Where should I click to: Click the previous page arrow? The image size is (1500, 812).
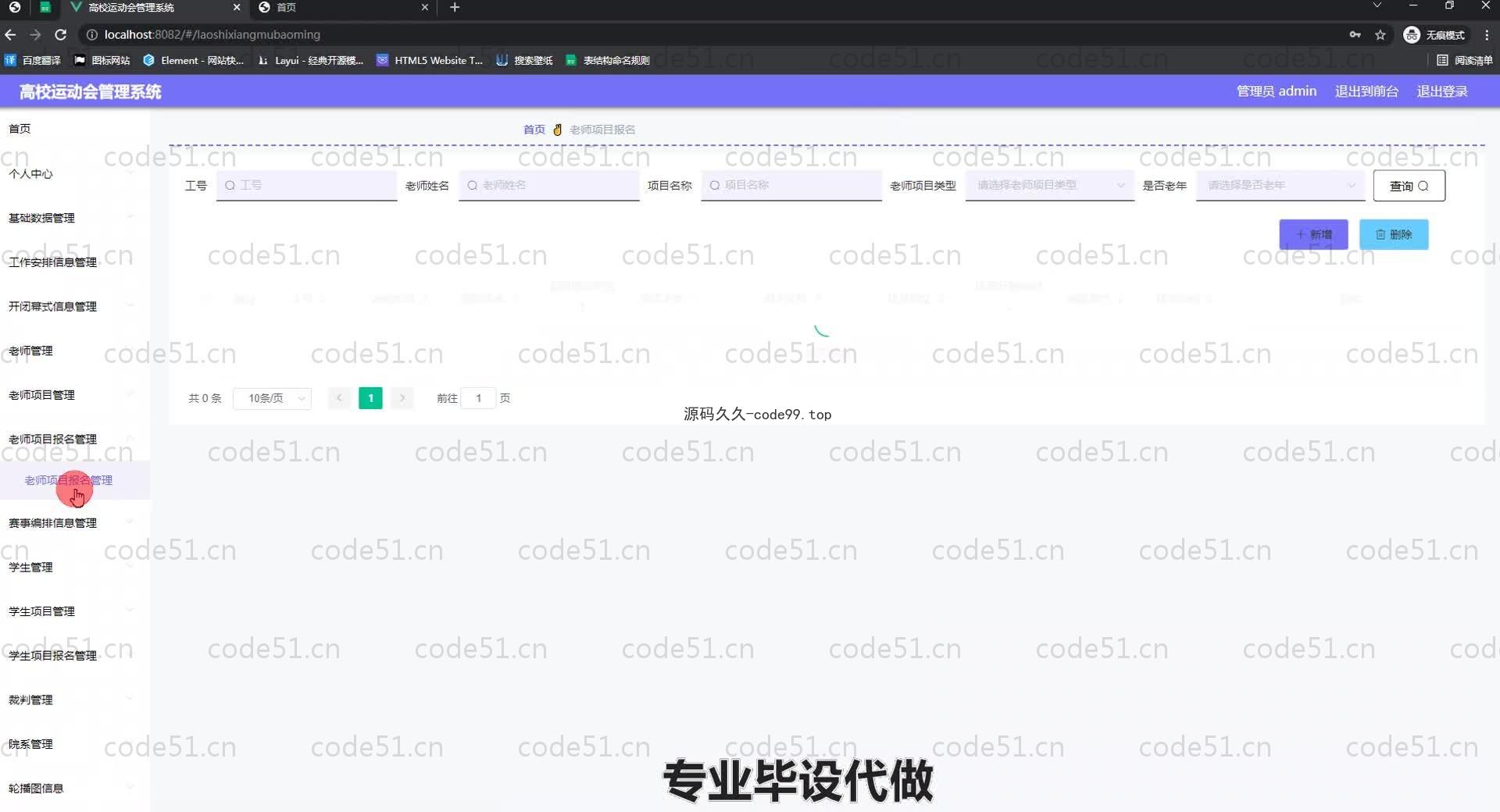(339, 398)
